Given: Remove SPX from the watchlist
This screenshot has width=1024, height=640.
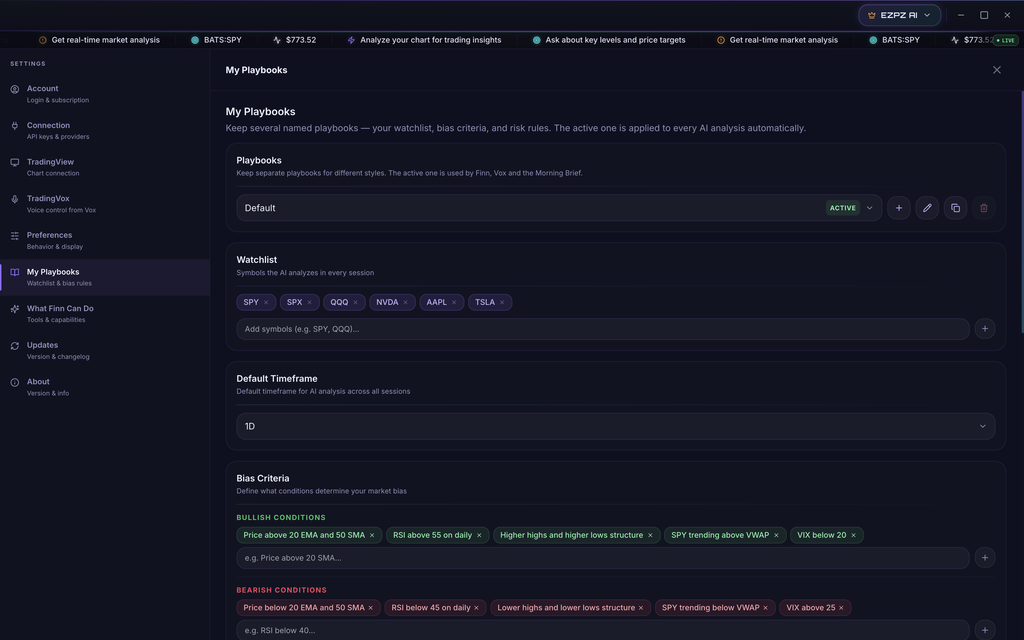Looking at the screenshot, I should (x=310, y=302).
